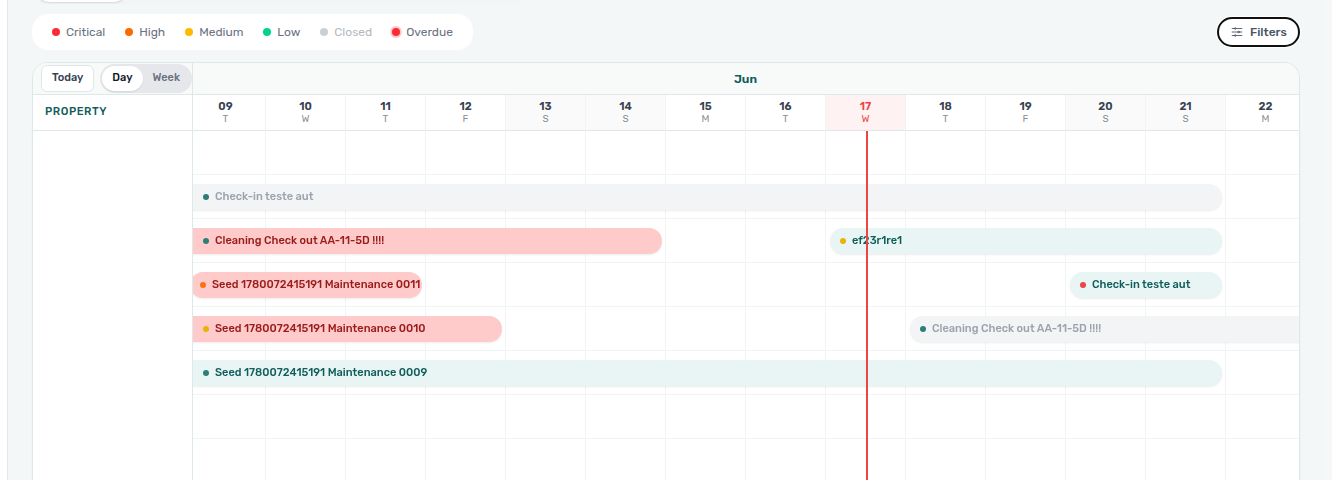The width and height of the screenshot is (1332, 480).
Task: Jump to Today in calendar
Action: pos(68,78)
